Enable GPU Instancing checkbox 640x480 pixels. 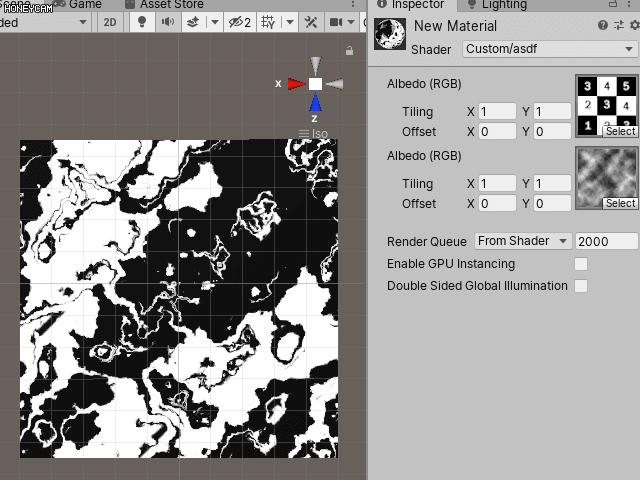pyautogui.click(x=581, y=264)
